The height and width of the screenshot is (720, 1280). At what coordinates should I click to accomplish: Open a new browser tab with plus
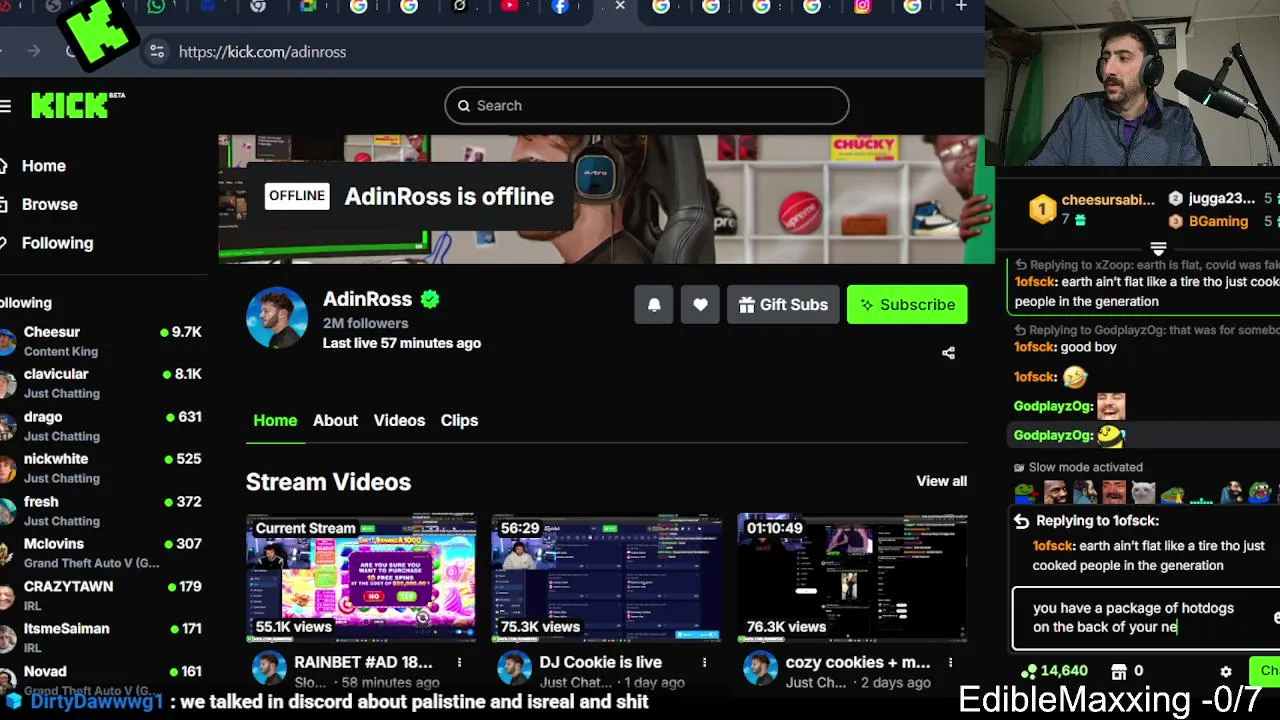pos(961,7)
